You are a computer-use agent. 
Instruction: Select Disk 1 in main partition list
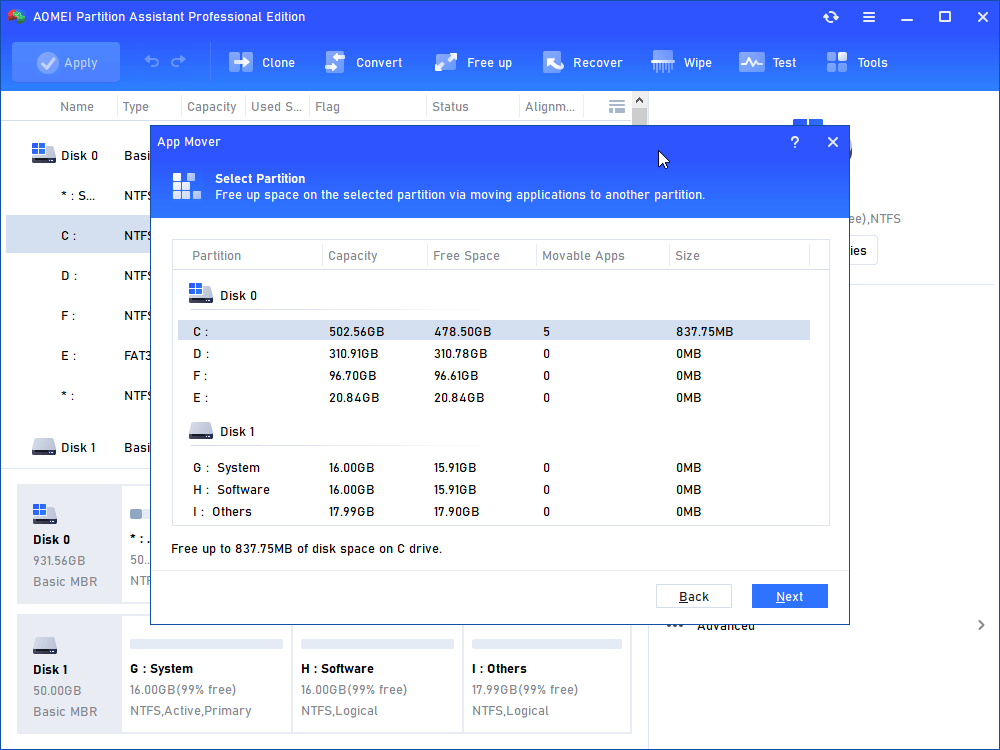[x=78, y=448]
